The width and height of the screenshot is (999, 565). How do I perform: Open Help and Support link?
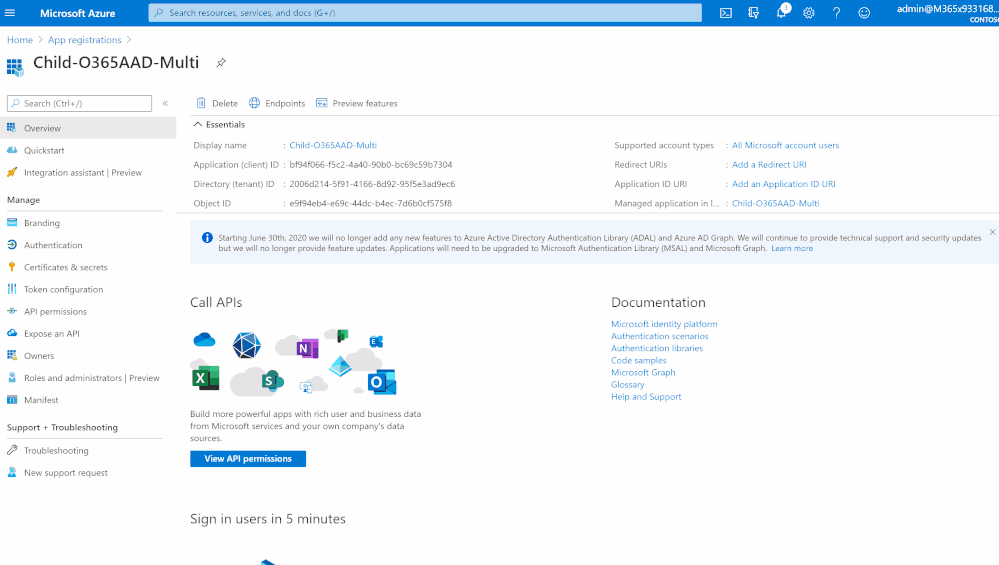pos(646,397)
